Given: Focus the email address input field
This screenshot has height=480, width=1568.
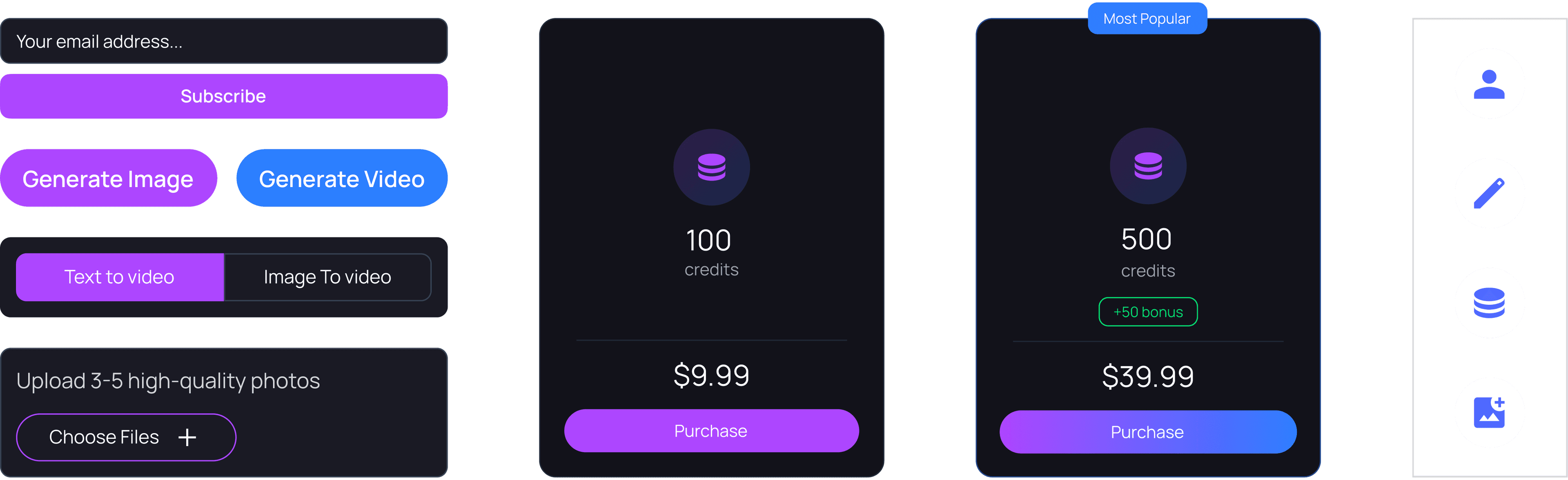Looking at the screenshot, I should coord(223,41).
